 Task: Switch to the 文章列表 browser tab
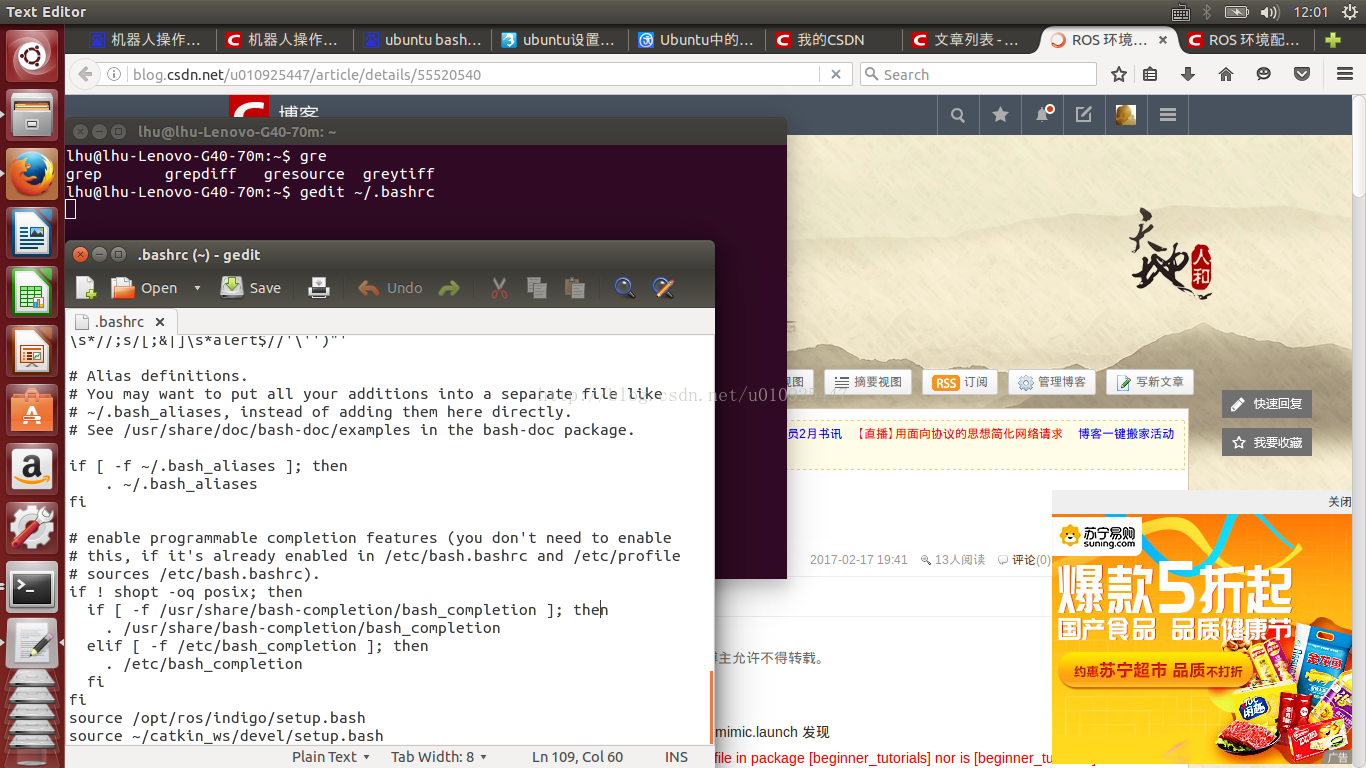970,40
